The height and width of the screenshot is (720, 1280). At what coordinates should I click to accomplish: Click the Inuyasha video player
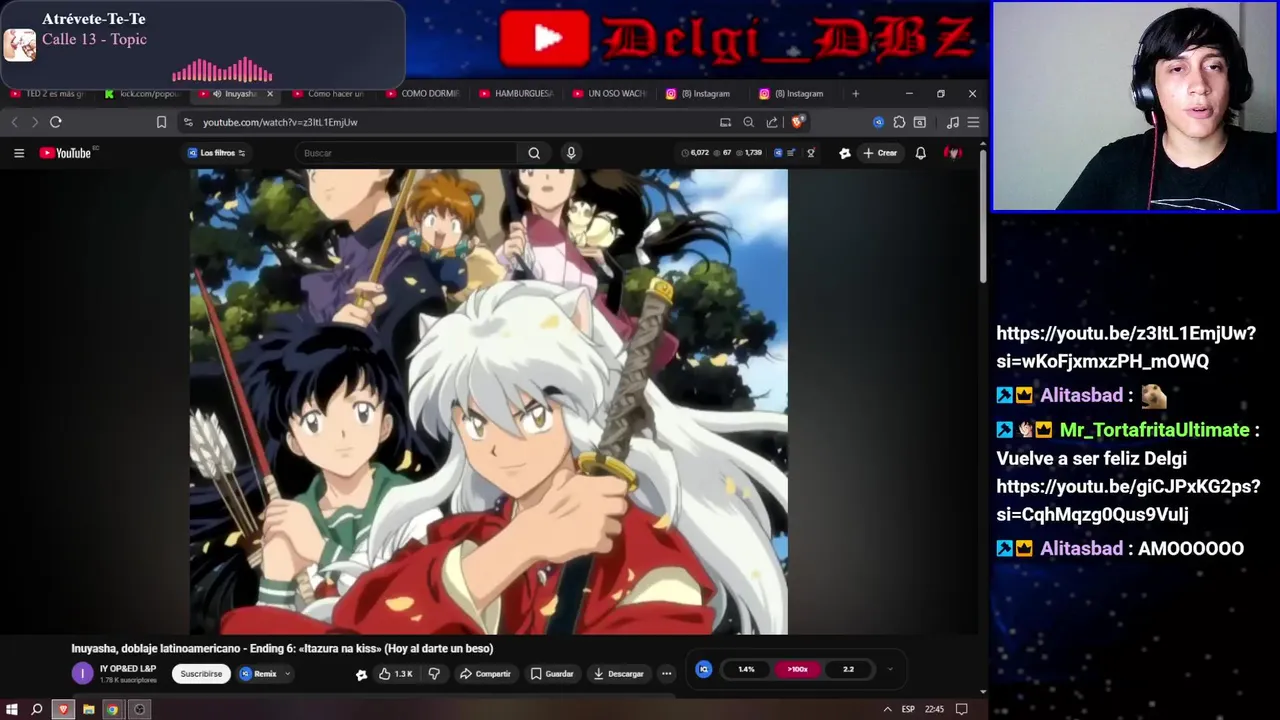pyautogui.click(x=489, y=401)
